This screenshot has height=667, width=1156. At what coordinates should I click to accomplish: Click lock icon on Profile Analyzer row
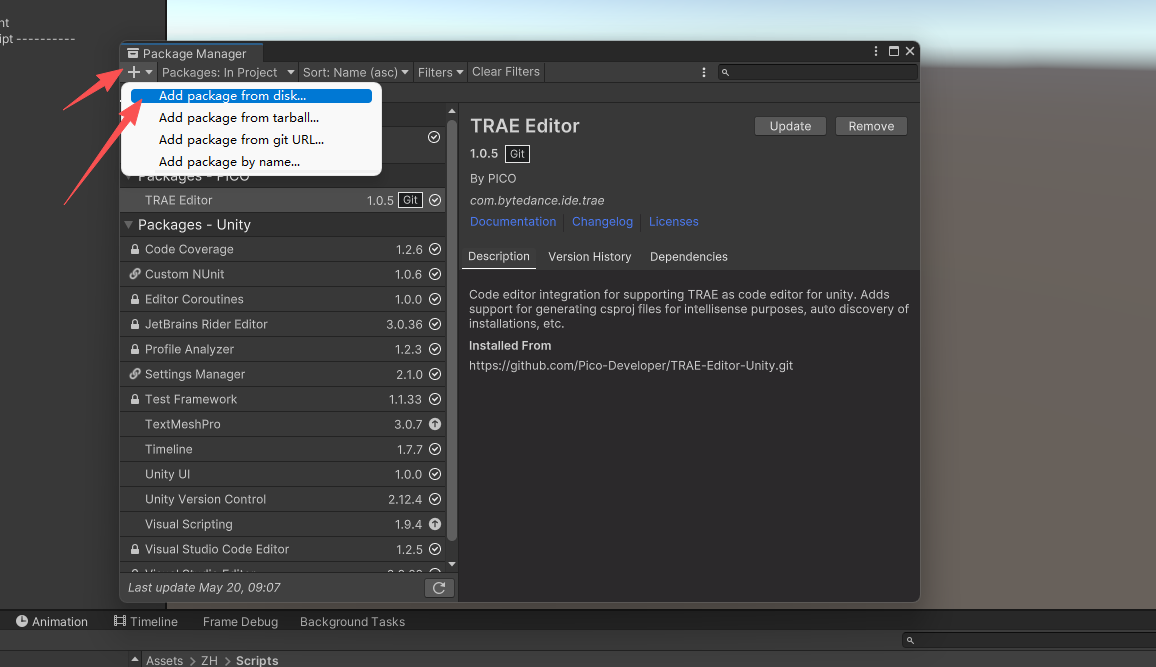135,349
